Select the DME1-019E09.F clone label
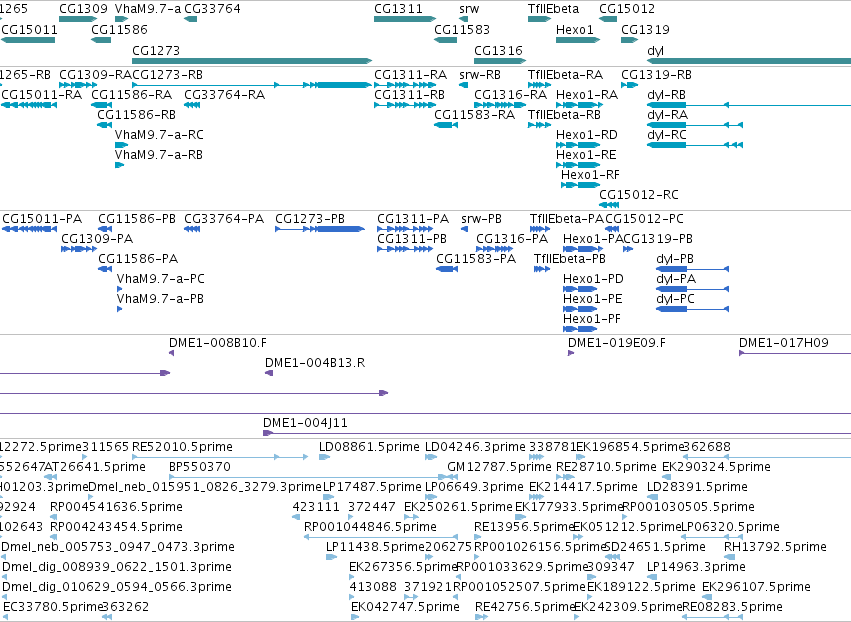Image resolution: width=851 pixels, height=622 pixels. pos(617,342)
